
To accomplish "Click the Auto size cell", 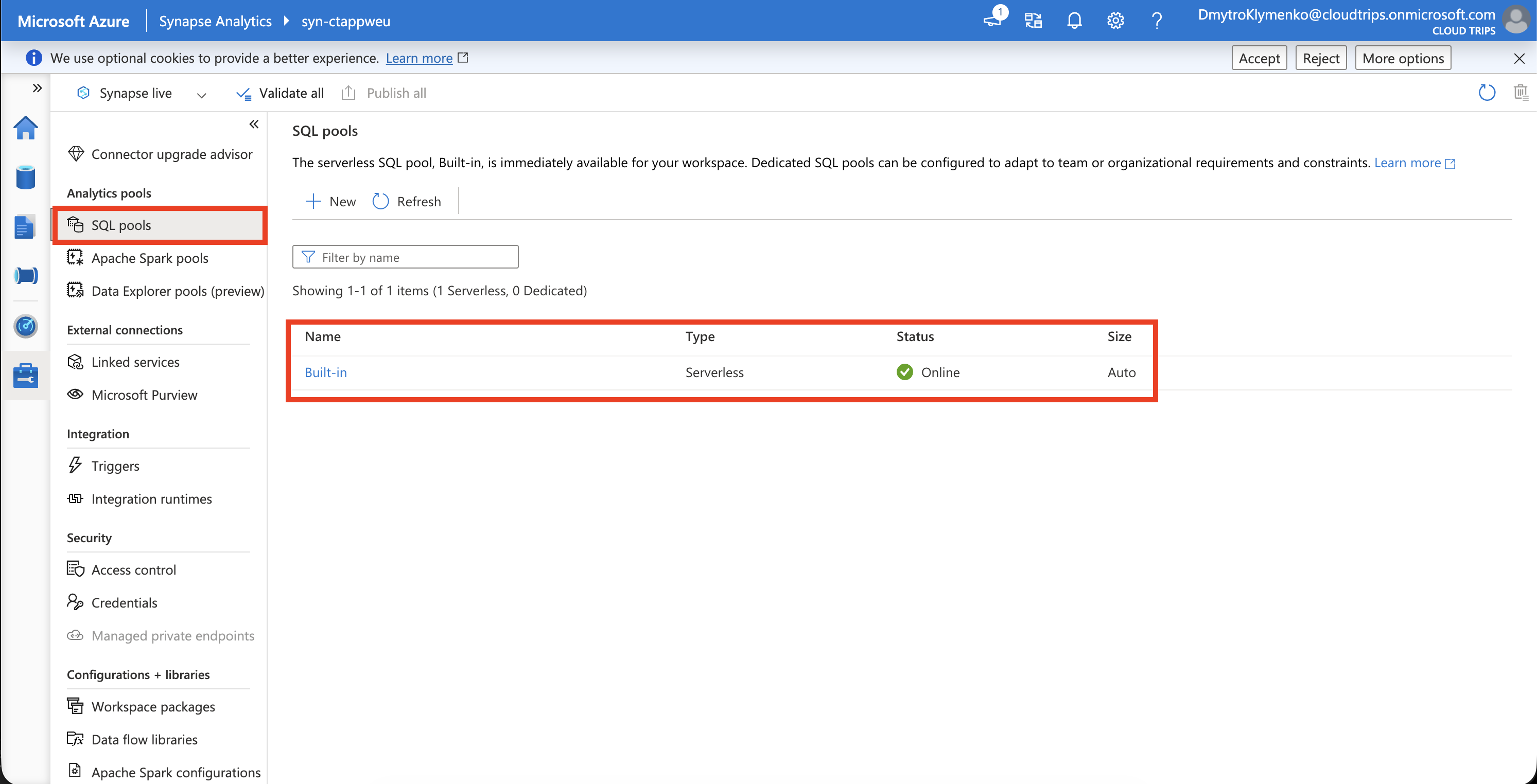I will coord(1122,372).
